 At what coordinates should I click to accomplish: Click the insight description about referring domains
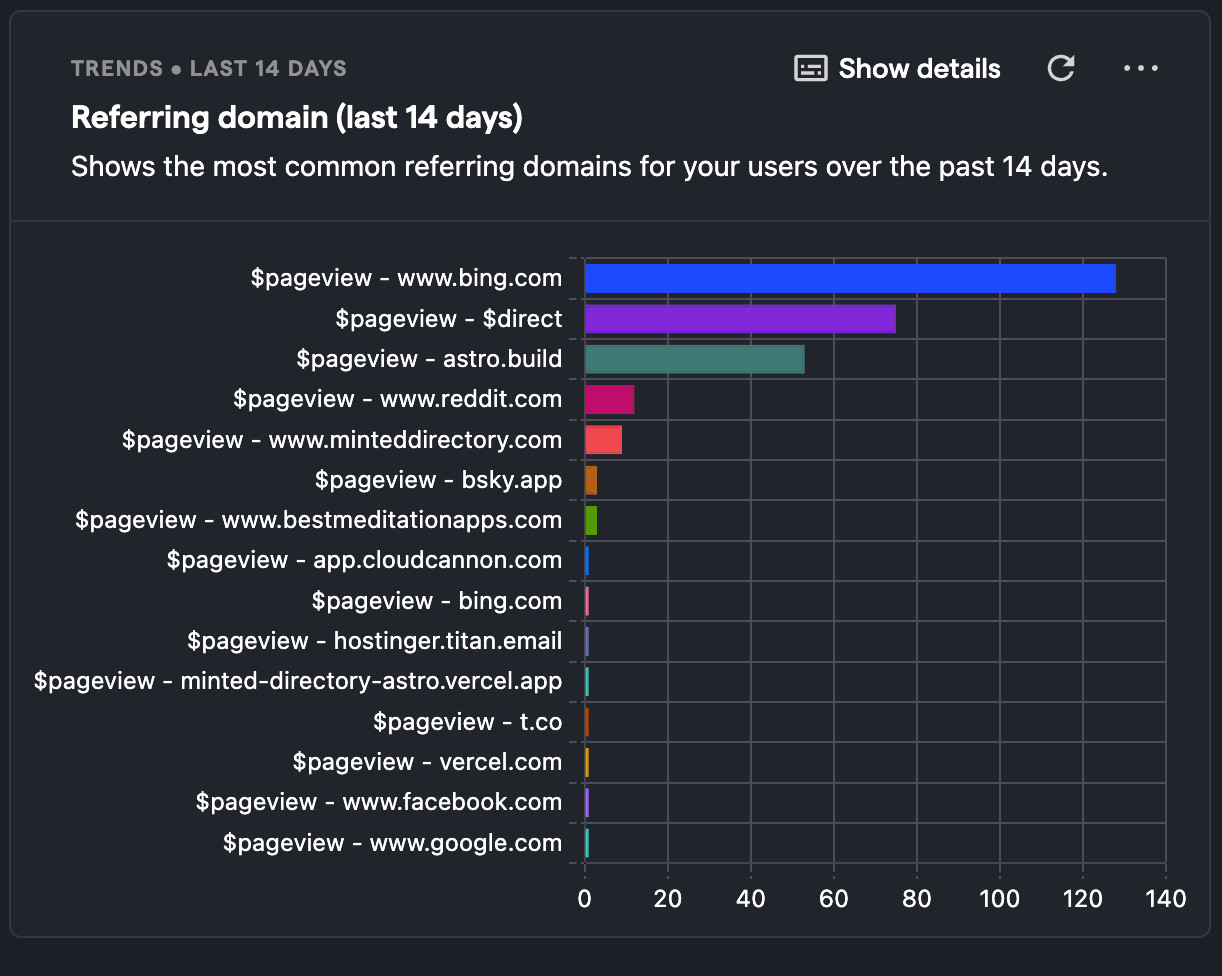pyautogui.click(x=590, y=166)
